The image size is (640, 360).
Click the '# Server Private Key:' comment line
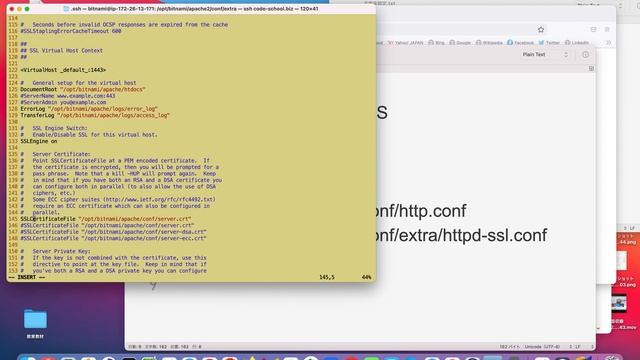tap(56, 251)
